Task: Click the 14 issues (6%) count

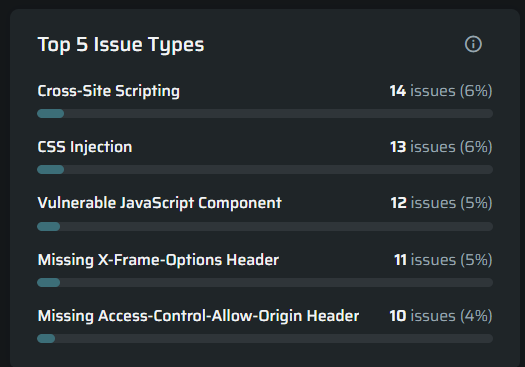Action: pos(441,91)
